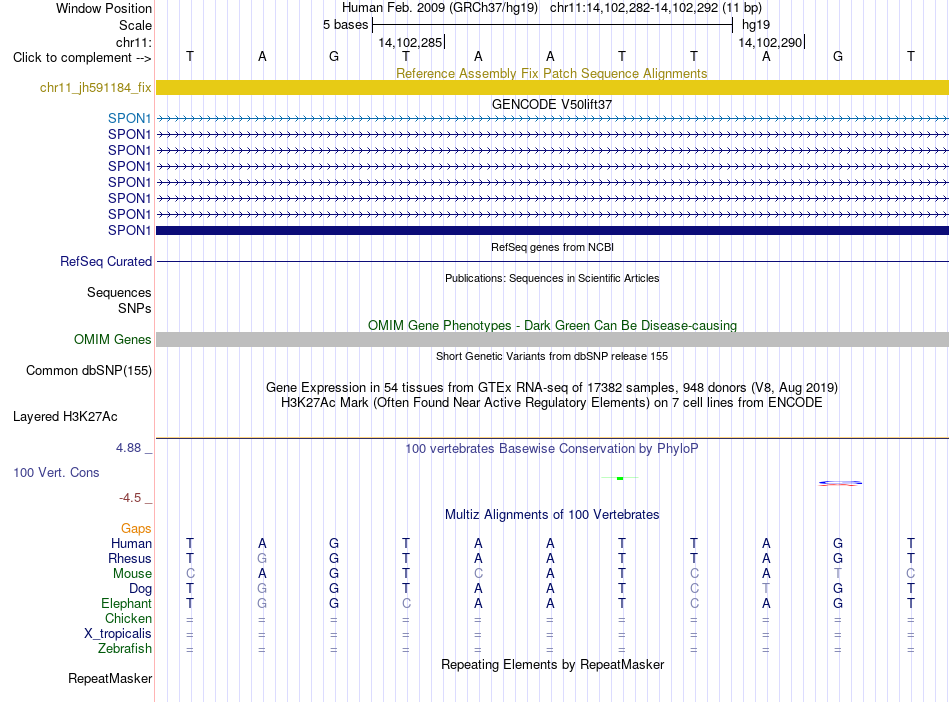Image resolution: width=950 pixels, height=702 pixels.
Task: Select the Human alignment row label
Action: click(x=131, y=543)
